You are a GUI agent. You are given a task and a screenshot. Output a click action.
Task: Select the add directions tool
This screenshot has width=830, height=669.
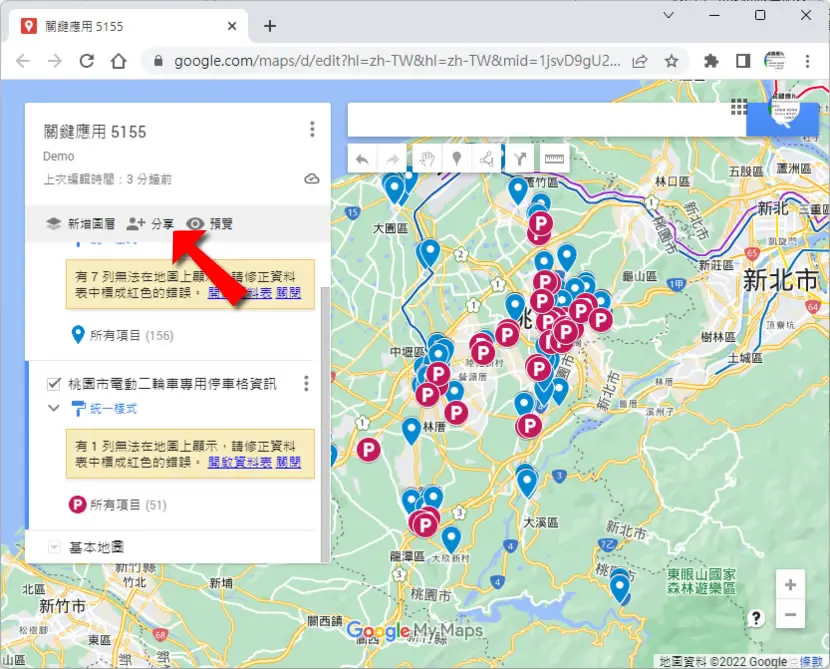[x=520, y=158]
